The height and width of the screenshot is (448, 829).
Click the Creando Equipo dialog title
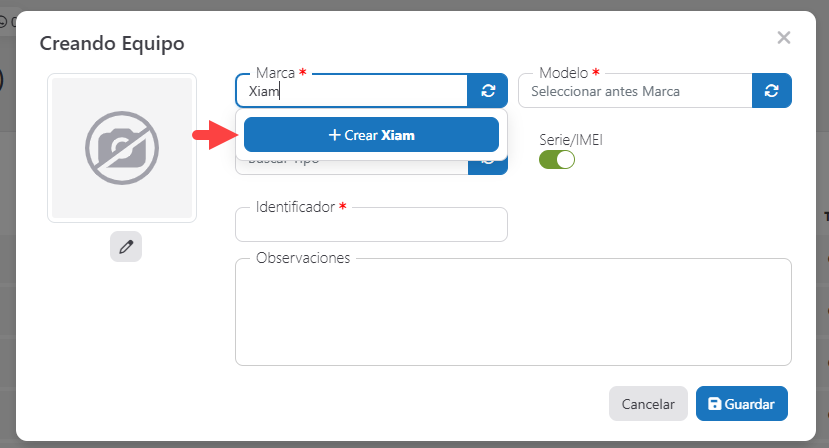[x=112, y=43]
